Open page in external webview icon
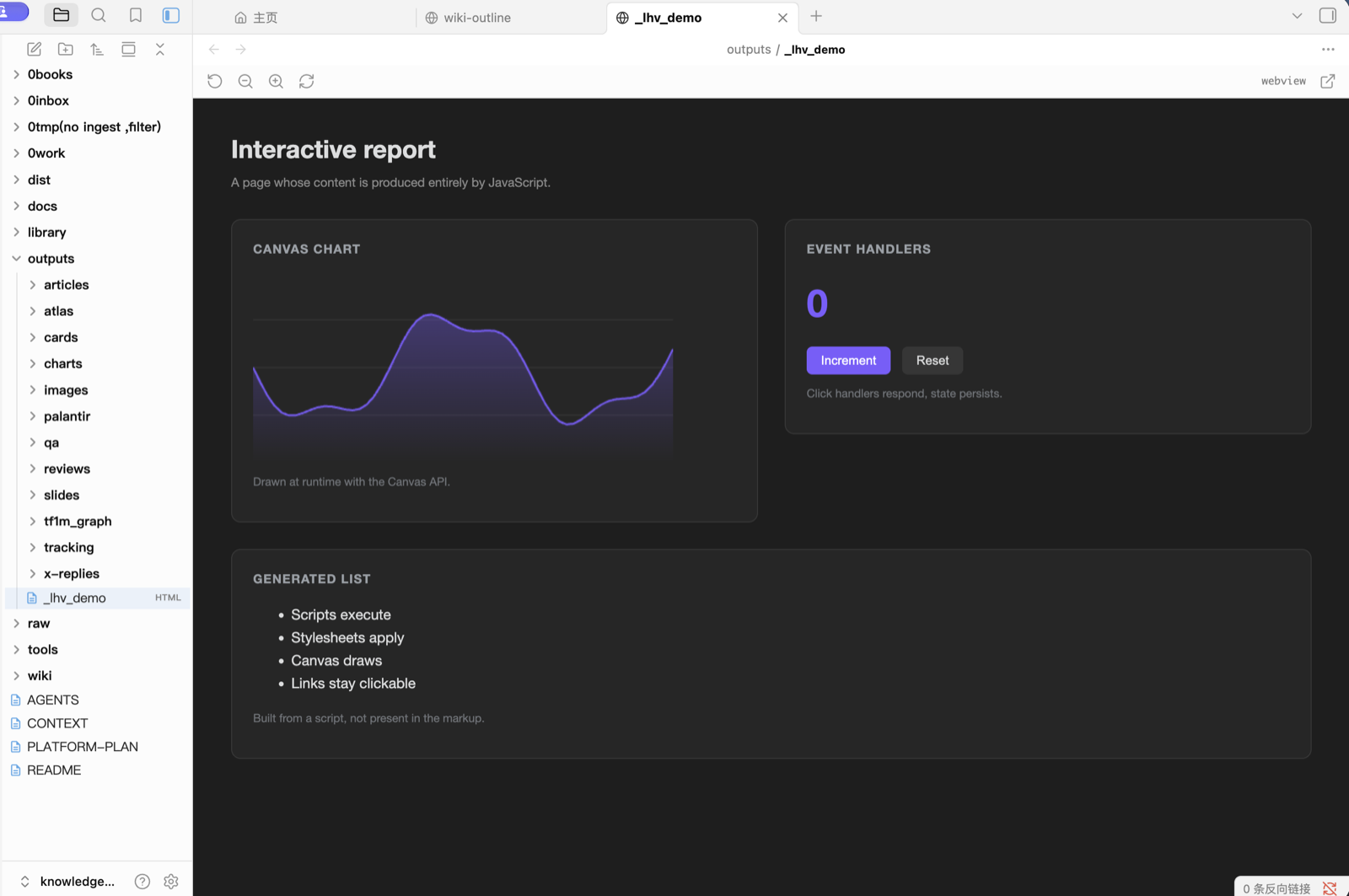1349x896 pixels. [x=1328, y=81]
